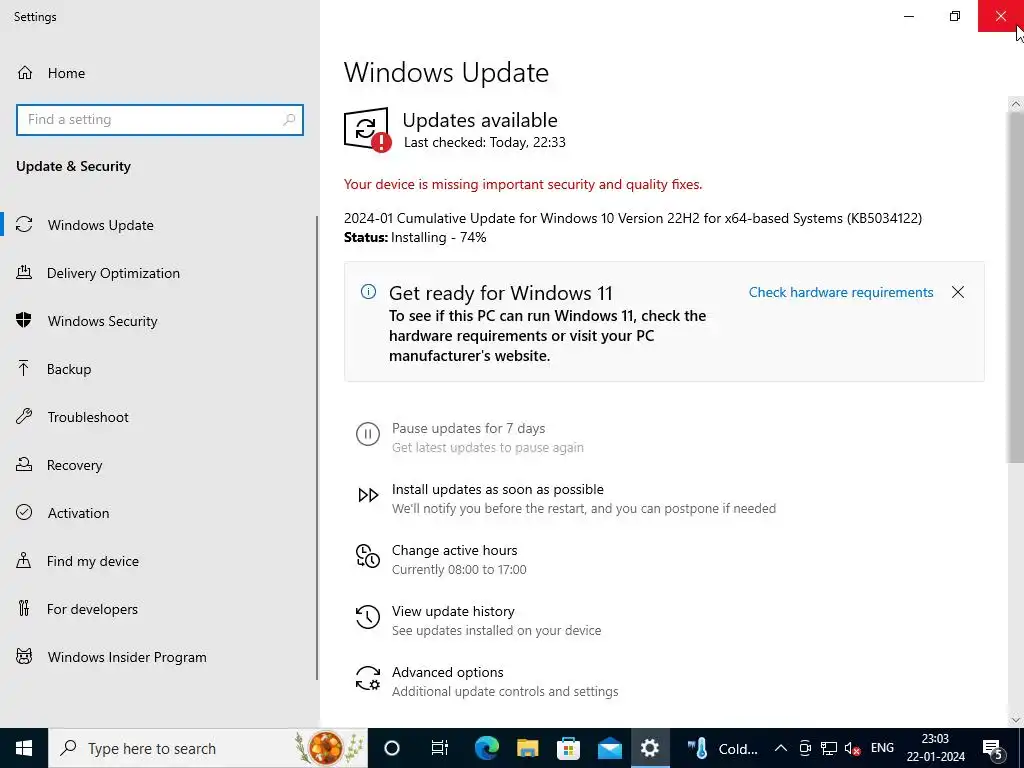This screenshot has width=1024, height=768.
Task: Open the Windows Start menu
Action: point(24,748)
